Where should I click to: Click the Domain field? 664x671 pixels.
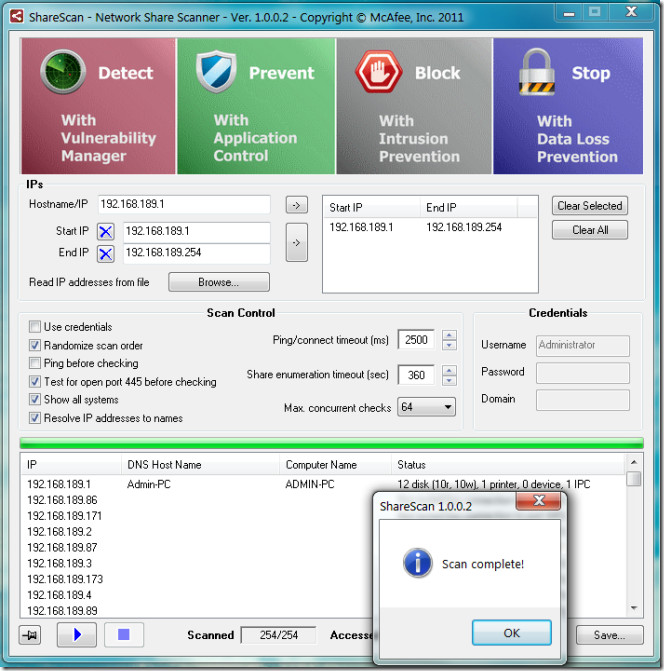pos(583,400)
